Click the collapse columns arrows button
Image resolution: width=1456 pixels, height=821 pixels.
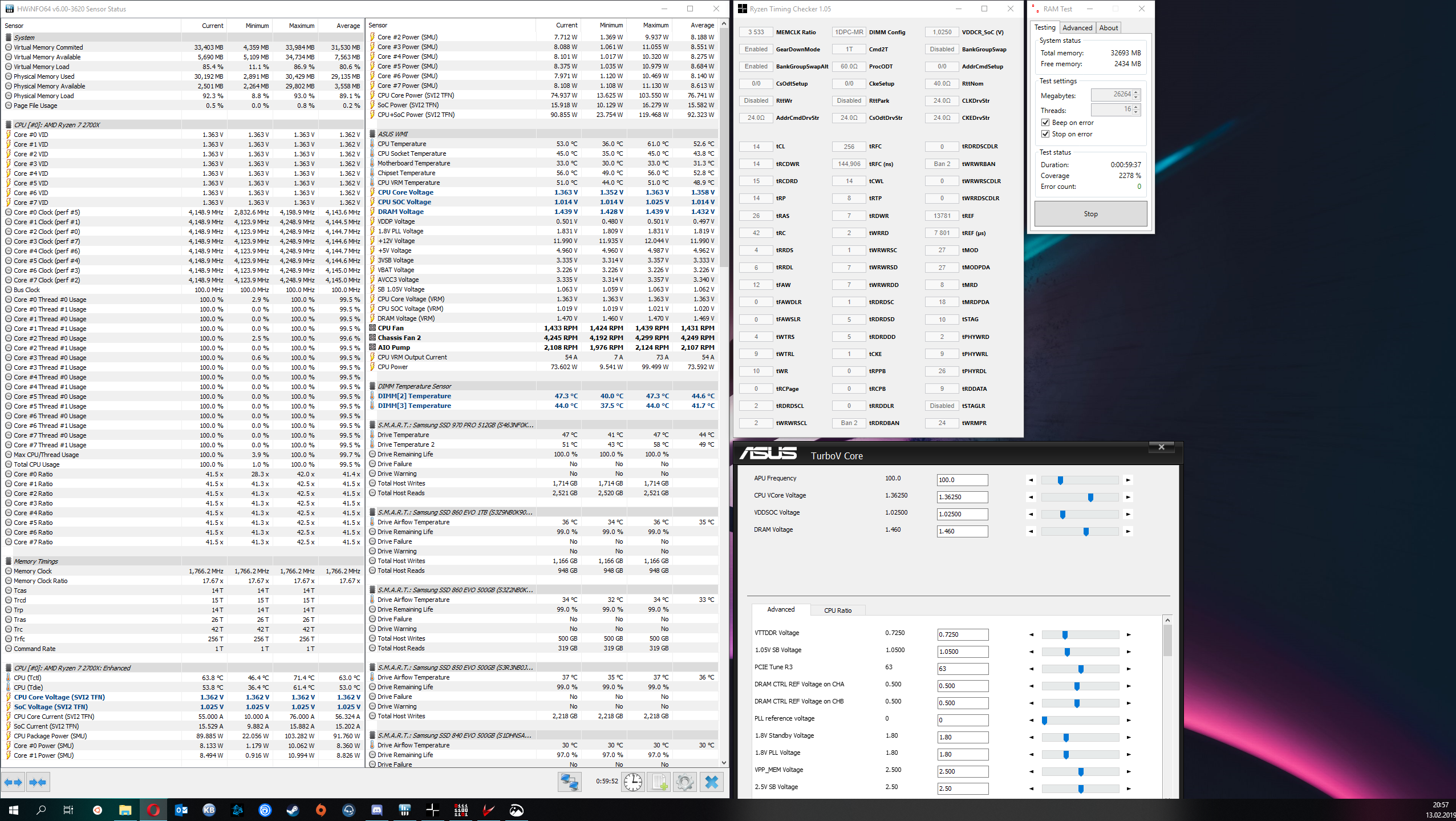click(x=38, y=782)
